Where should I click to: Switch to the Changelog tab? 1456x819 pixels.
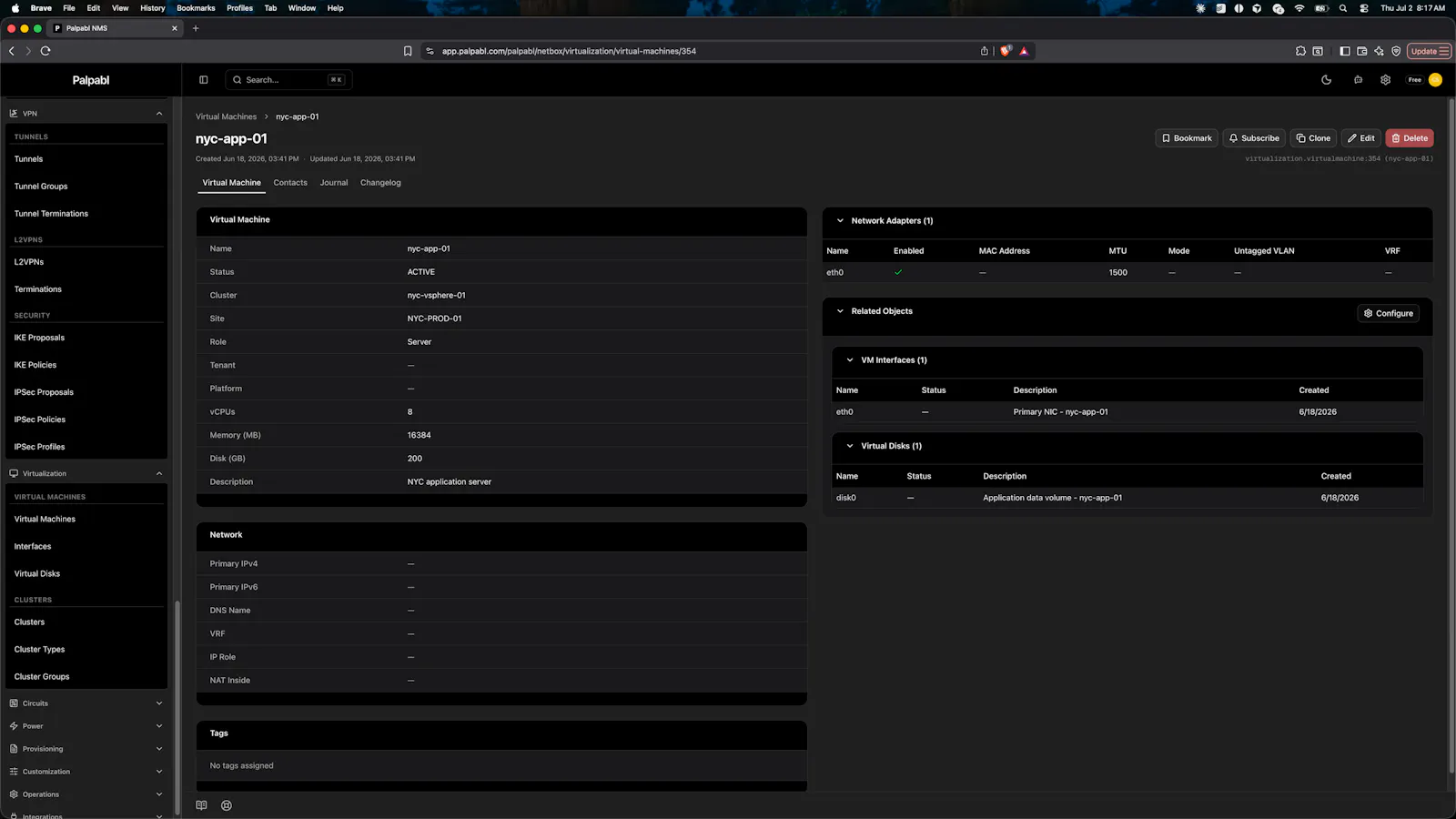tap(380, 183)
